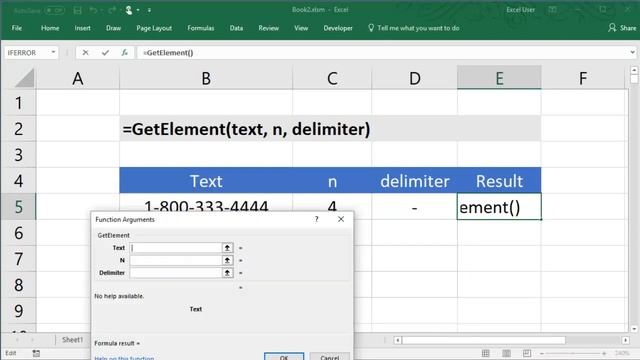Switch to the Page Layout tab
Viewport: 640px width, 360px height.
point(154,28)
